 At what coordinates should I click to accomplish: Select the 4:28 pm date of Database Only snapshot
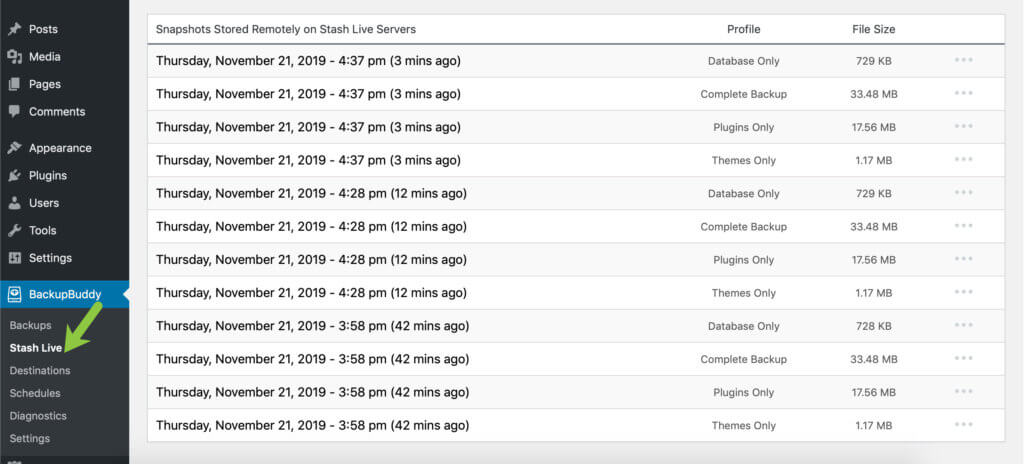tap(312, 193)
